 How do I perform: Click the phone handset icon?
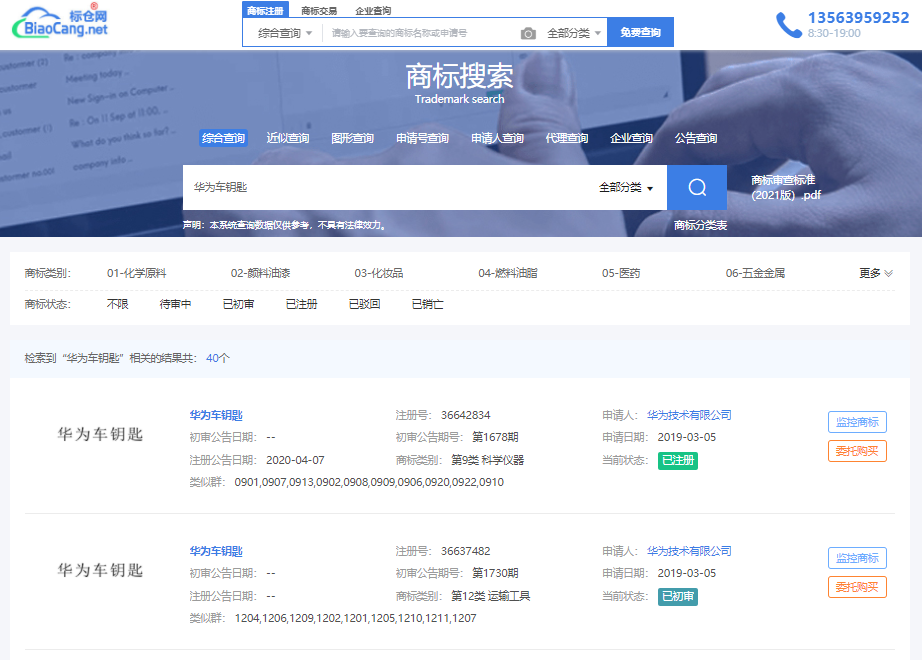click(x=789, y=25)
